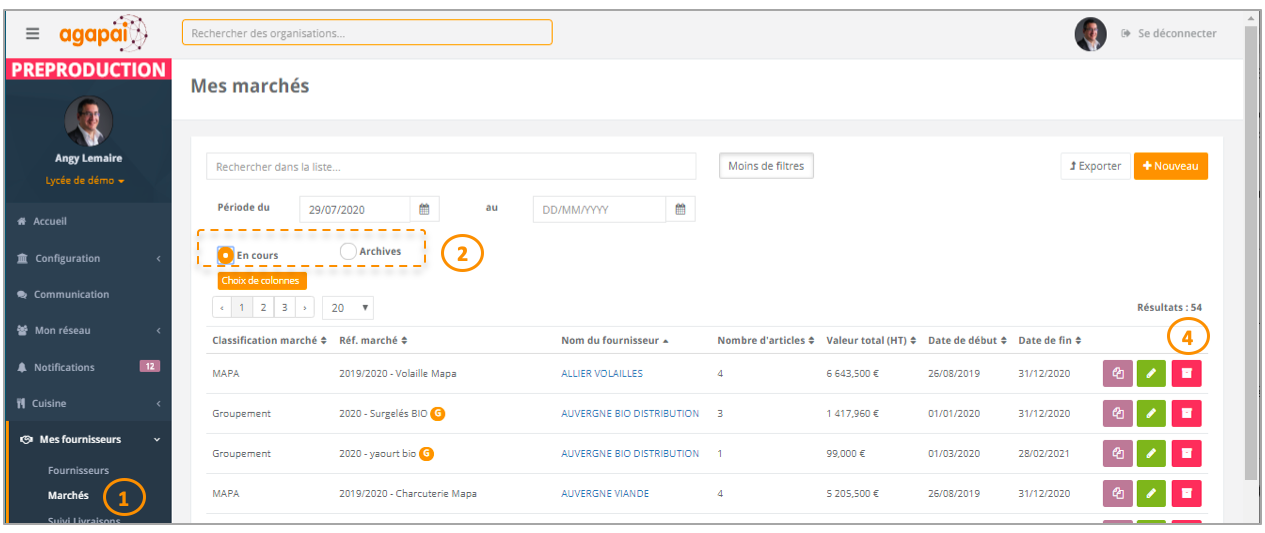Select the En cours radio button
1265x533 pixels.
coord(226,254)
